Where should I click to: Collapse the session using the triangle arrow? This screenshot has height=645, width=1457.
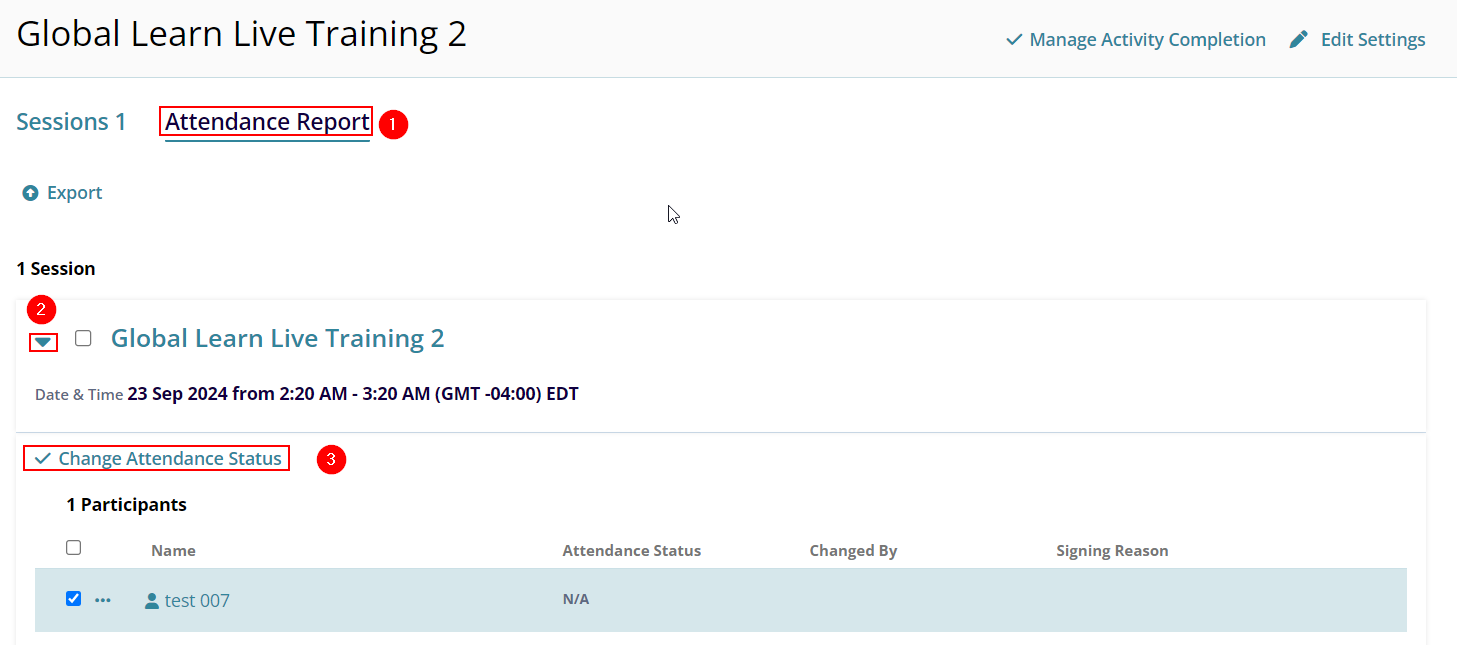pos(43,342)
